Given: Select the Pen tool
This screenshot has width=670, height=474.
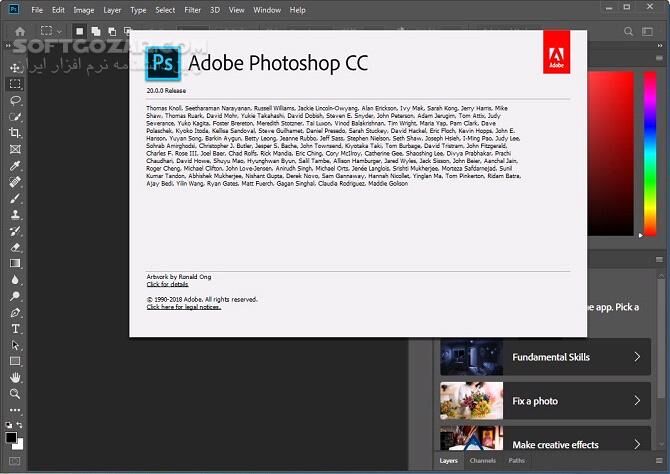Looking at the screenshot, I should point(15,312).
